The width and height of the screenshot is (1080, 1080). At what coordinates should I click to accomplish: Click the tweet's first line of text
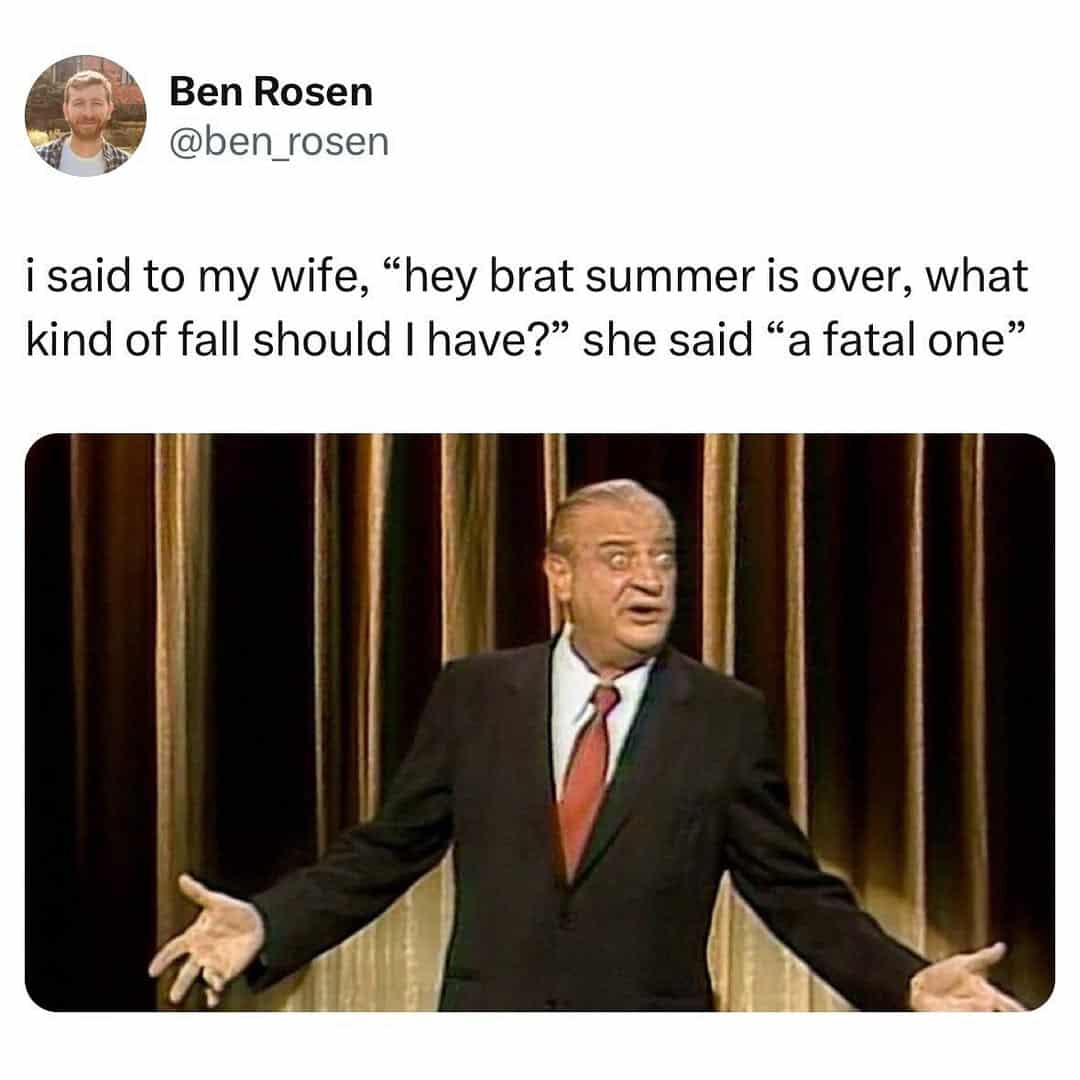(527, 276)
